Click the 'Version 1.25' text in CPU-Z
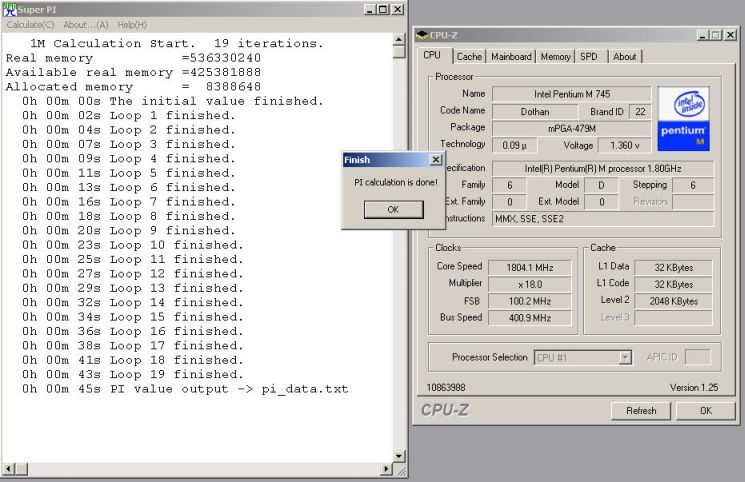Screen dimensions: 745x482 [x=694, y=387]
